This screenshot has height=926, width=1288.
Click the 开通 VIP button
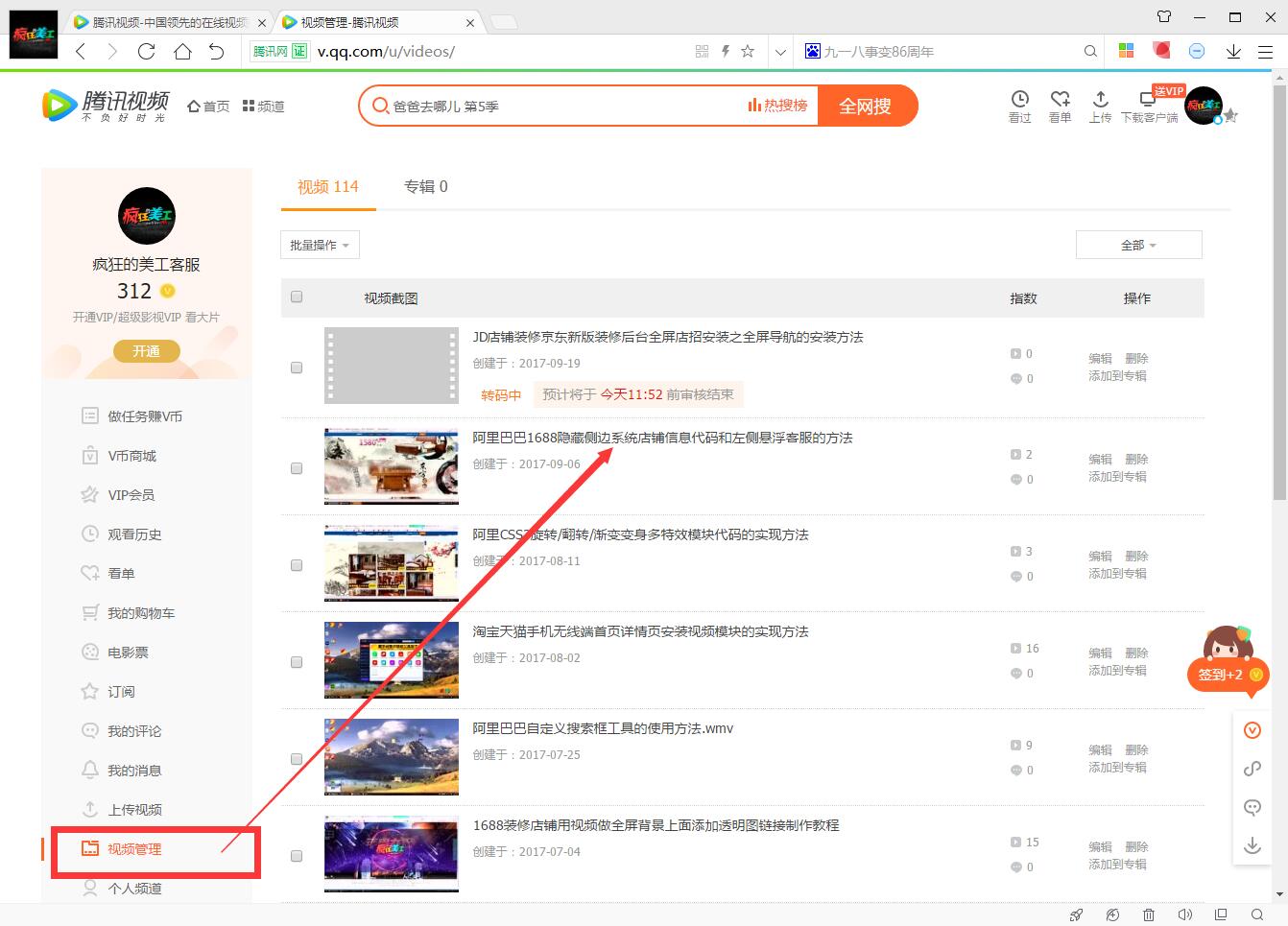[147, 351]
